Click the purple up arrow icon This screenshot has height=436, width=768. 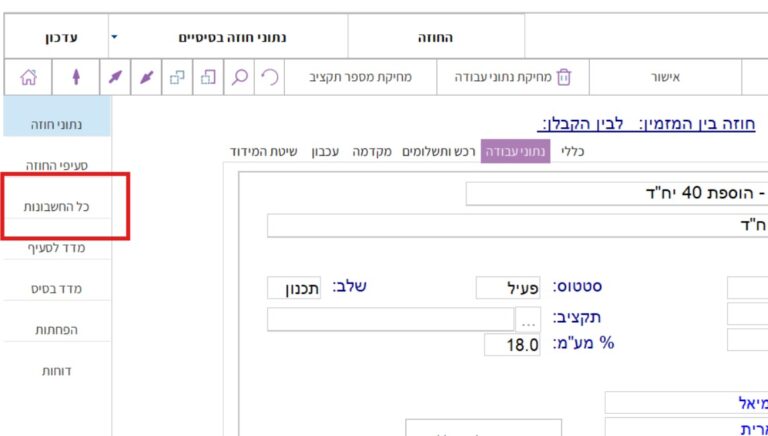[x=75, y=77]
